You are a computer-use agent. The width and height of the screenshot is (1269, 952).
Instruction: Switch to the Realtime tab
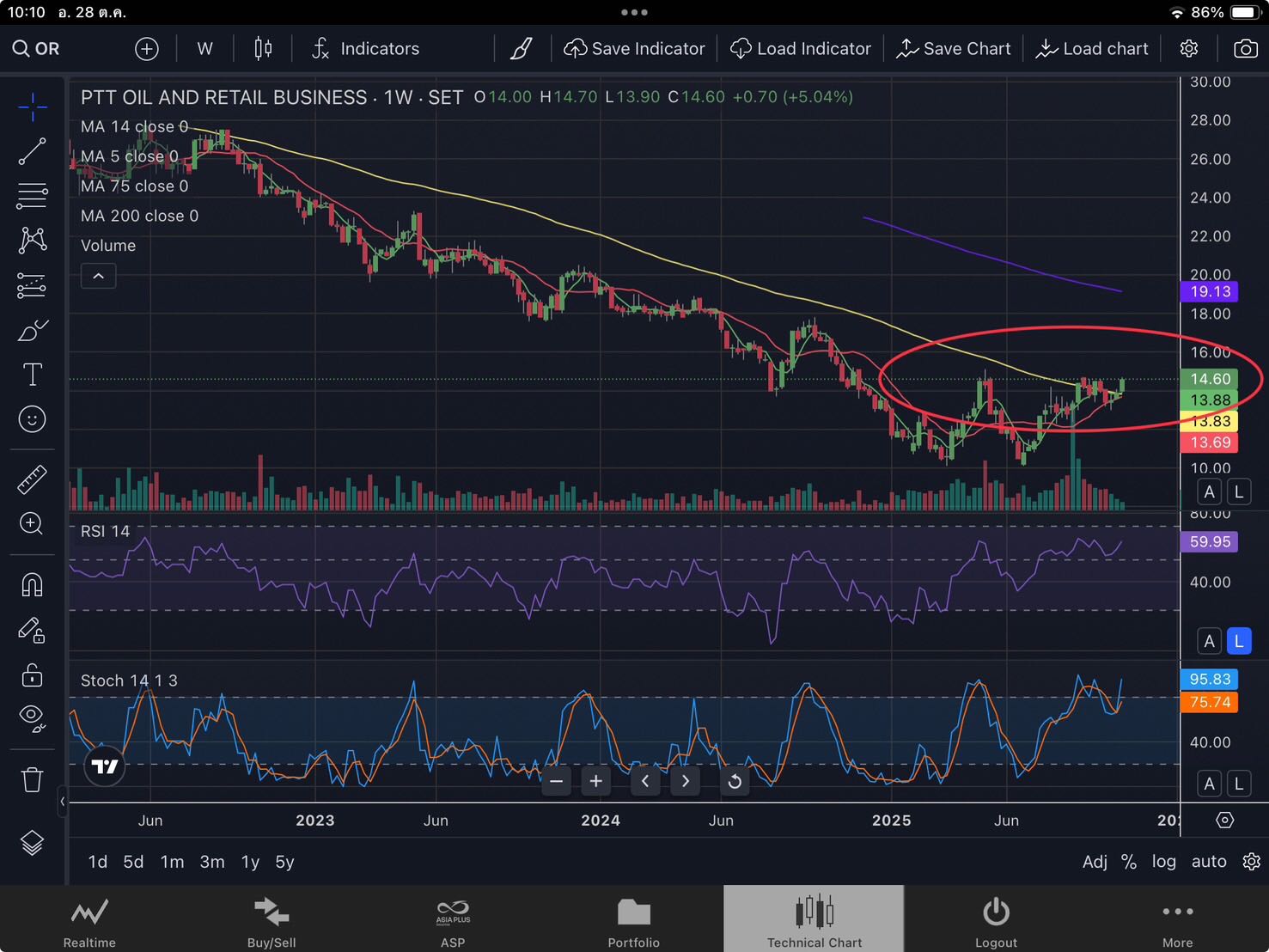tap(89, 919)
